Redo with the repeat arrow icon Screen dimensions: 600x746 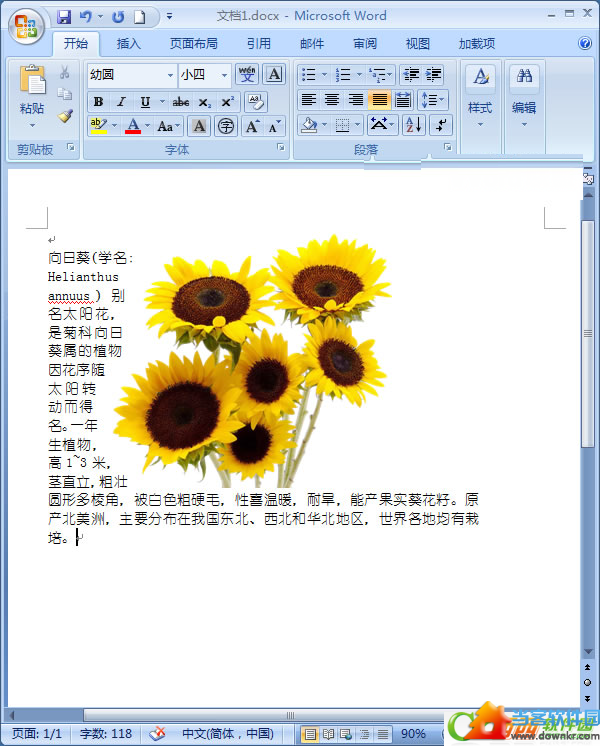(x=118, y=17)
